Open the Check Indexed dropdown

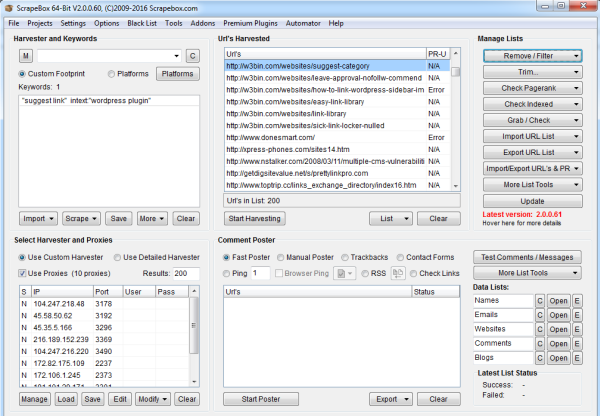click(x=533, y=104)
